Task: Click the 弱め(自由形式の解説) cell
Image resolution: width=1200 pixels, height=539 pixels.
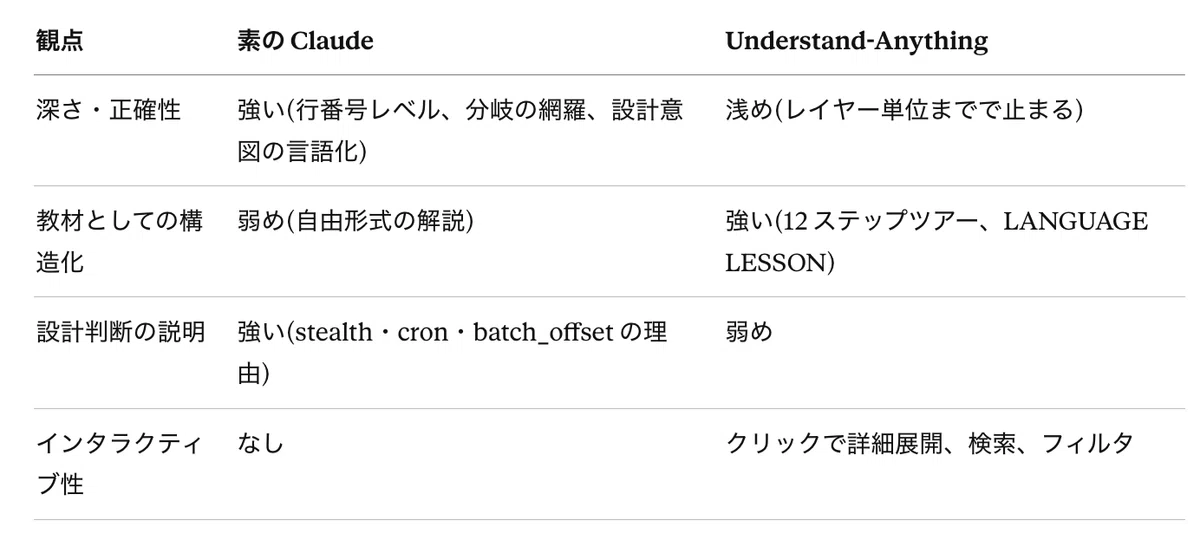Action: (355, 221)
